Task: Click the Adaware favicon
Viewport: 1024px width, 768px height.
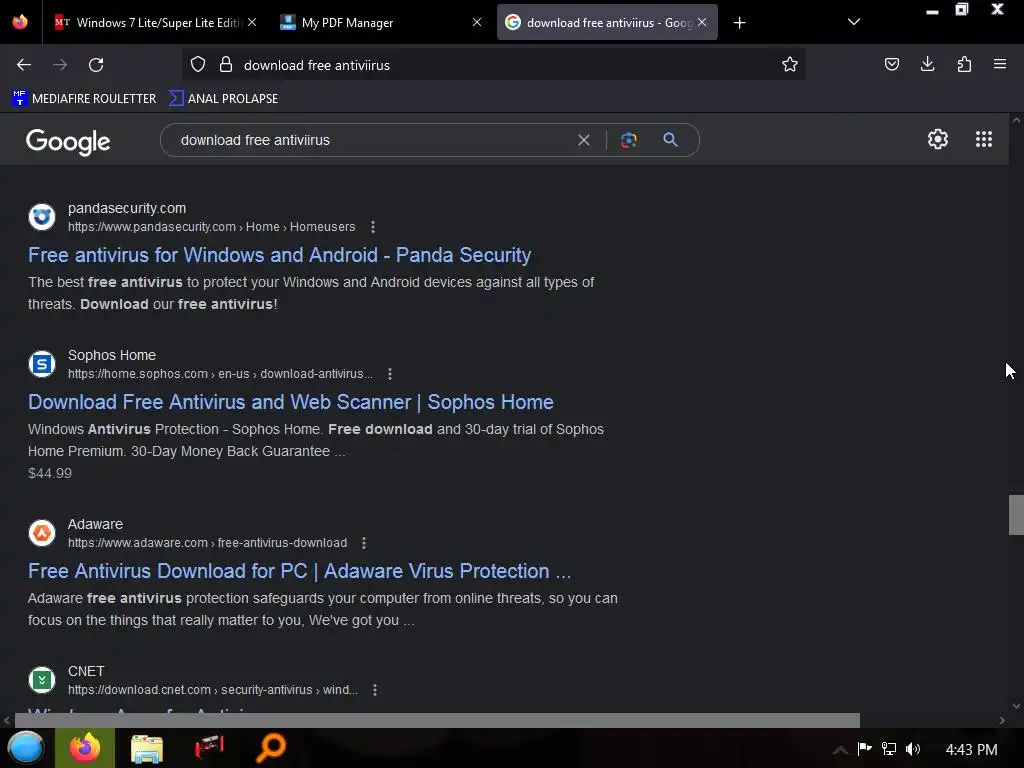Action: (x=42, y=533)
